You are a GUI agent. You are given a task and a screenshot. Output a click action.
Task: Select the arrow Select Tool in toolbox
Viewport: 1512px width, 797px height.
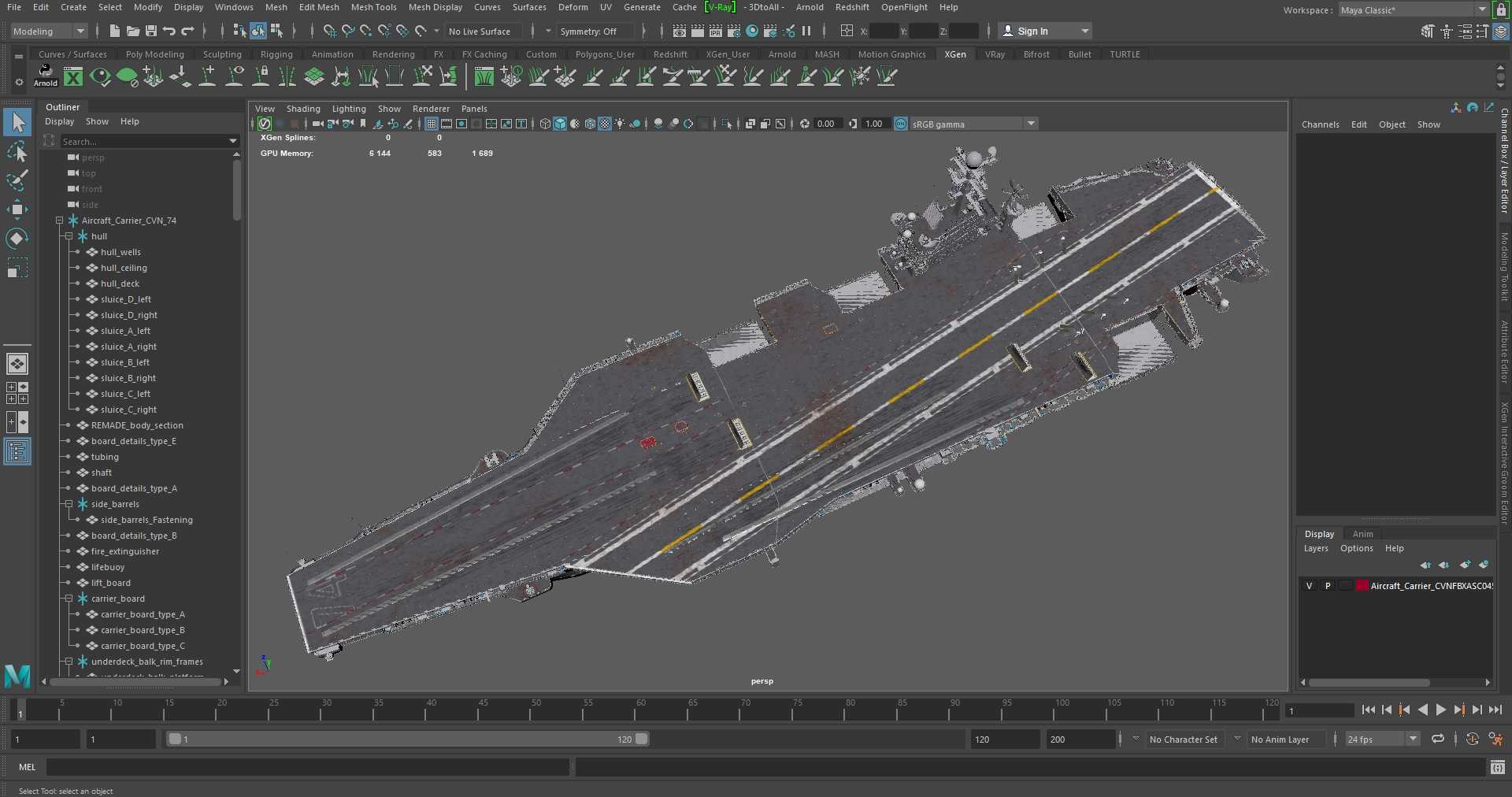click(x=17, y=122)
